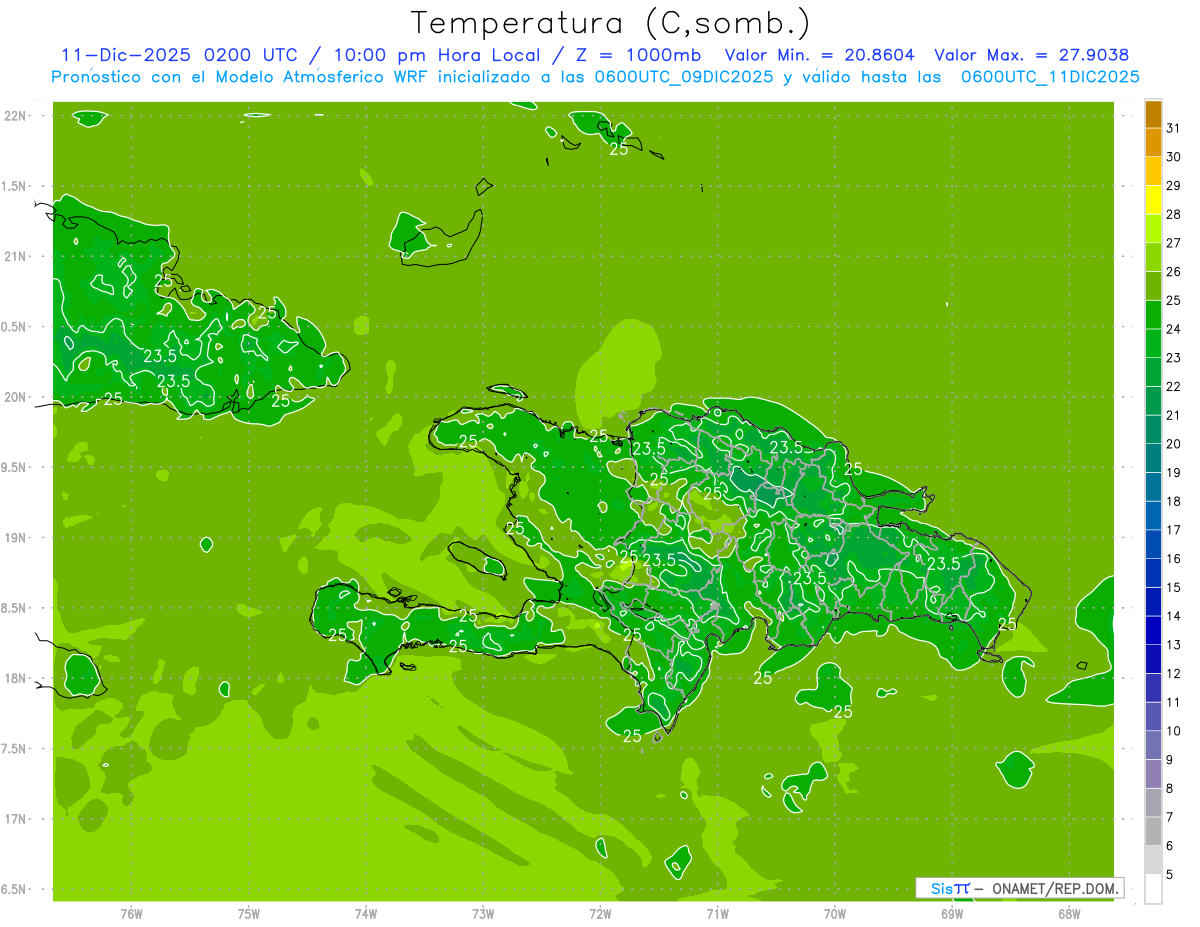This screenshot has width=1200, height=927.
Task: Click the white bottom swatch below legend value 5
Action: (1153, 889)
